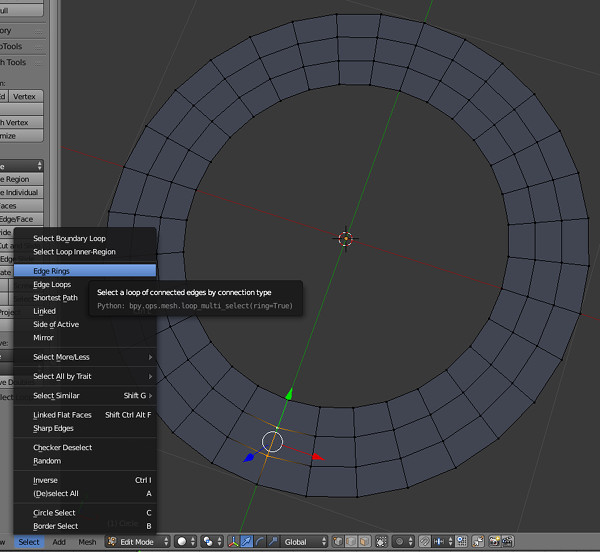This screenshot has width=600, height=552.
Task: Click the Smooth Vertex button
Action: (21, 122)
